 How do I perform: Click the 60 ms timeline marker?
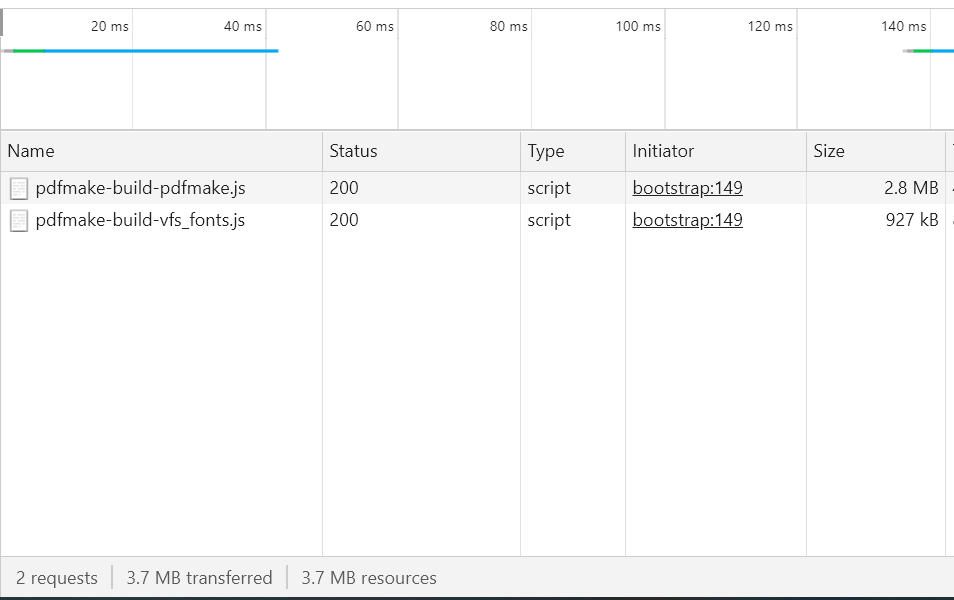pos(375,26)
